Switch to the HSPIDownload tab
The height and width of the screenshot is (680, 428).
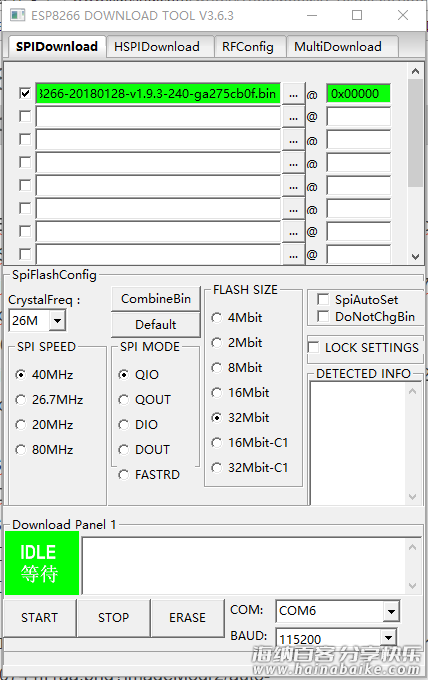pos(157,46)
